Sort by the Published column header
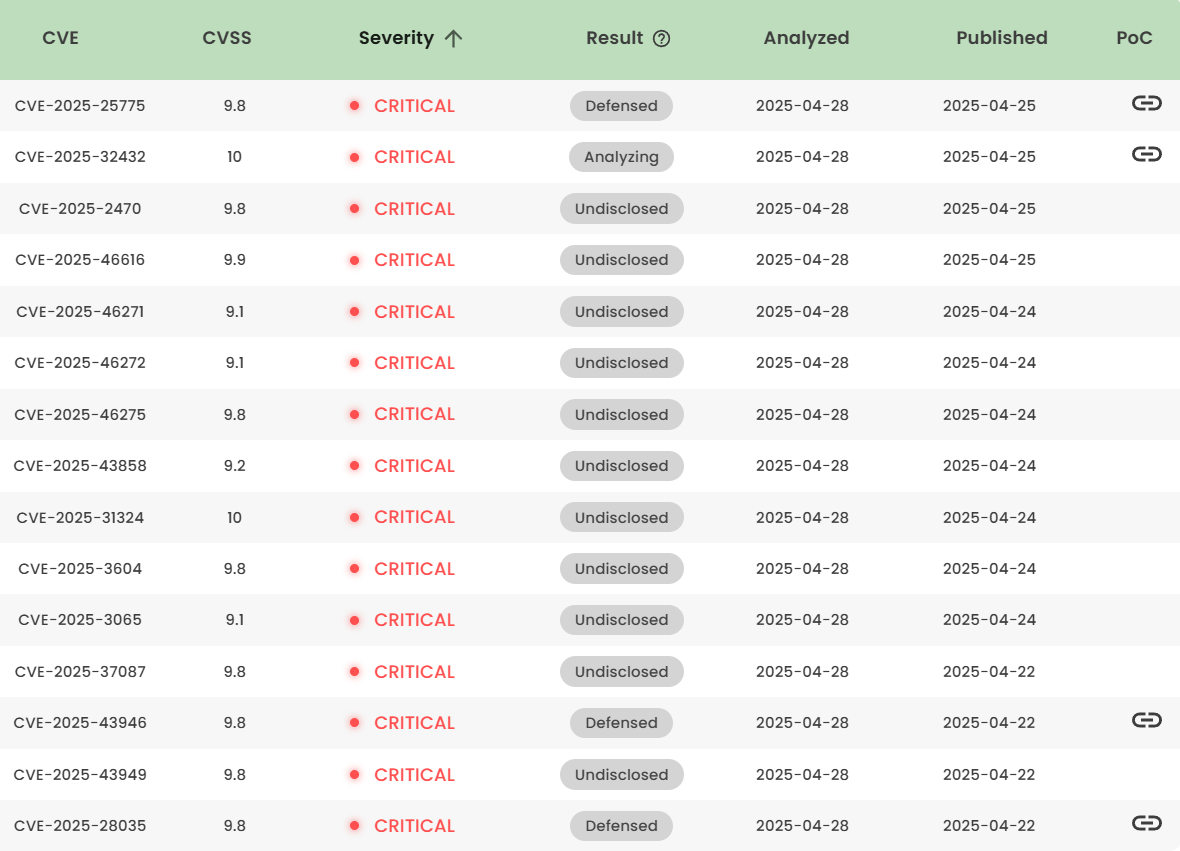Screen dimensions: 1180x851 click(1001, 38)
